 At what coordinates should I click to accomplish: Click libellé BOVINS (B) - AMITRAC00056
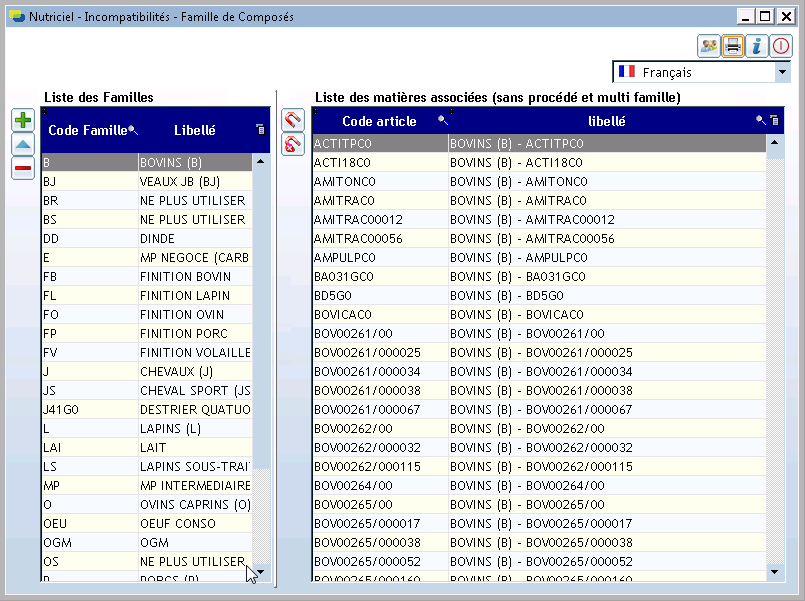pyautogui.click(x=607, y=239)
